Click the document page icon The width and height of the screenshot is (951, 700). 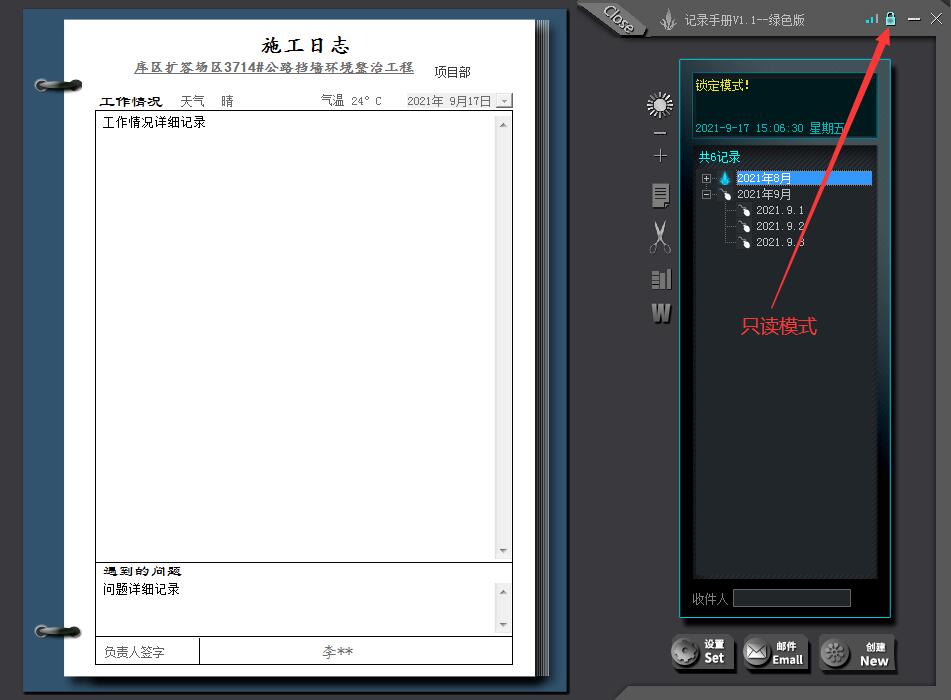point(660,196)
